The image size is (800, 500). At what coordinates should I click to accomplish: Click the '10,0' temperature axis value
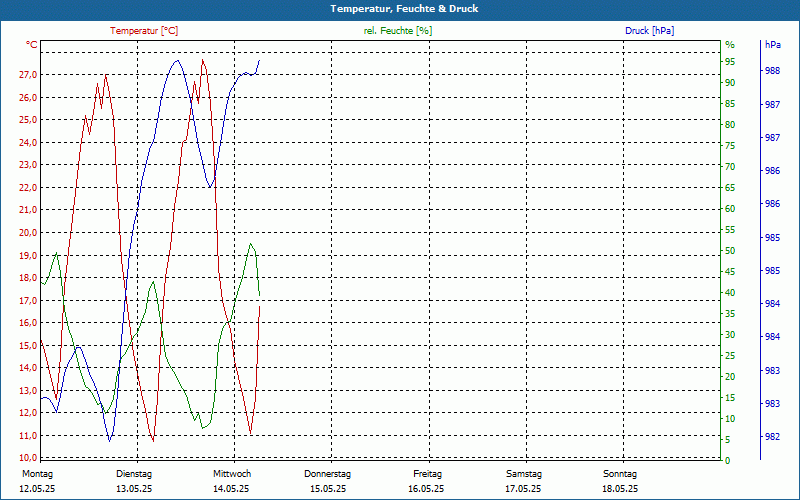(28, 457)
